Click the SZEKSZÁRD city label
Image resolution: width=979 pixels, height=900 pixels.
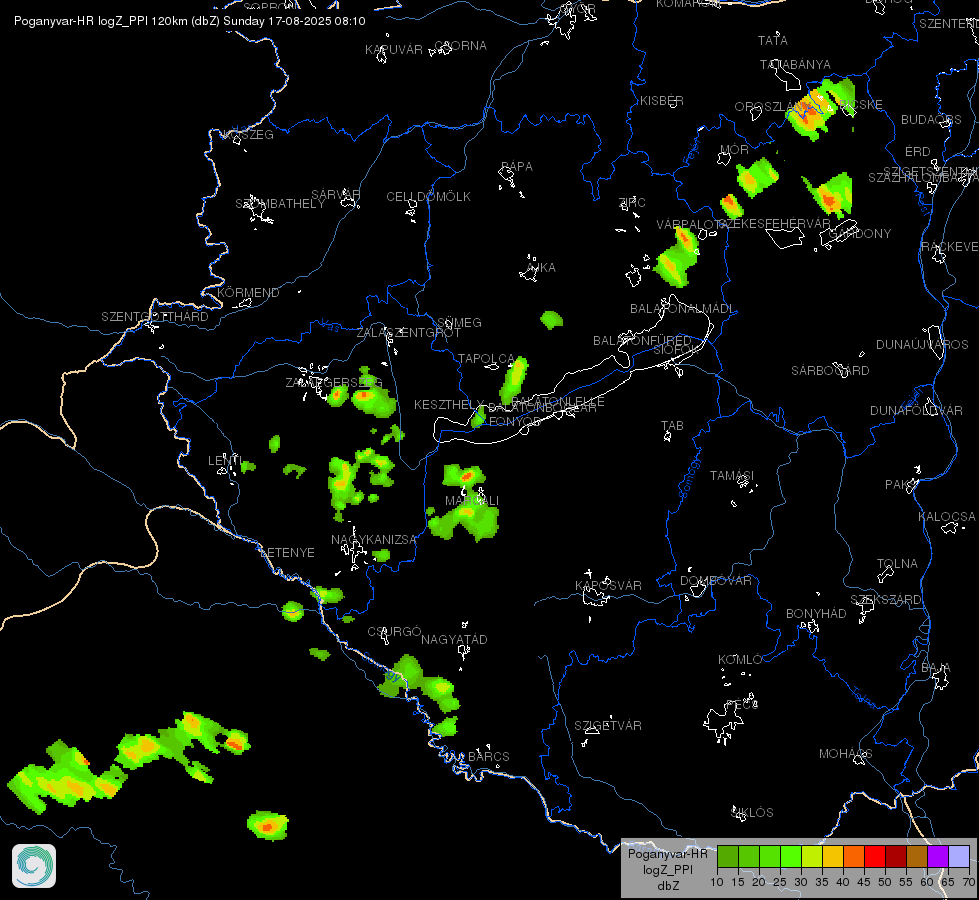(x=886, y=600)
